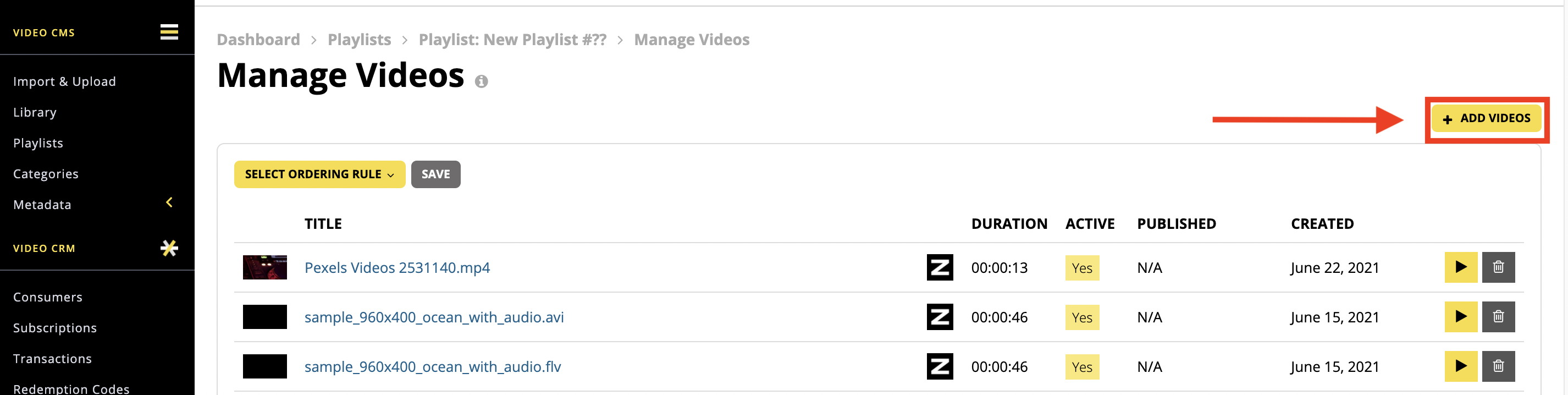Click the Video CRM asterisk icon
Screen dimensions: 1568x395
point(169,248)
